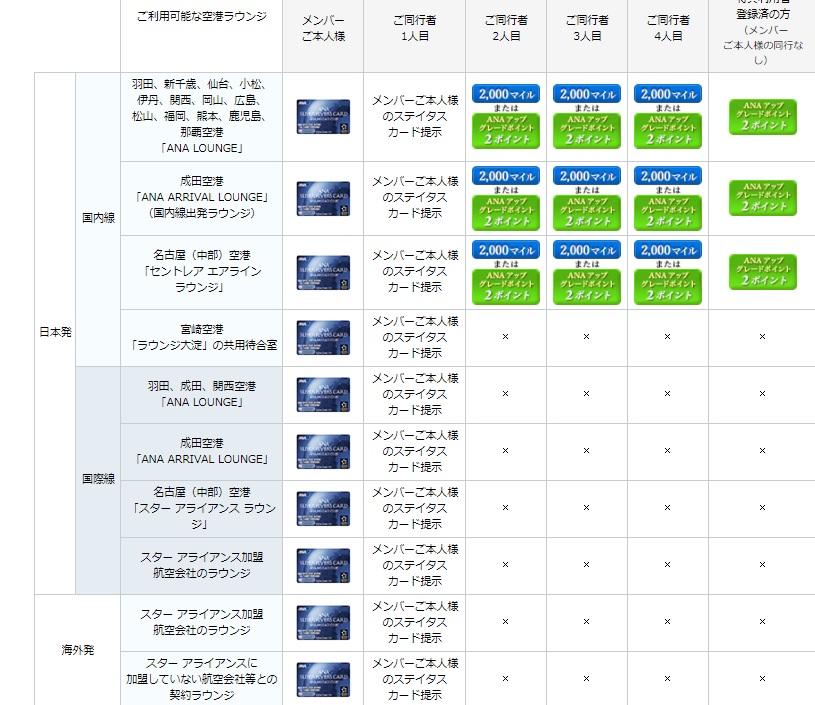This screenshot has height=705, width=815.
Task: Click the ご同行者2人目 column header
Action: [x=506, y=28]
